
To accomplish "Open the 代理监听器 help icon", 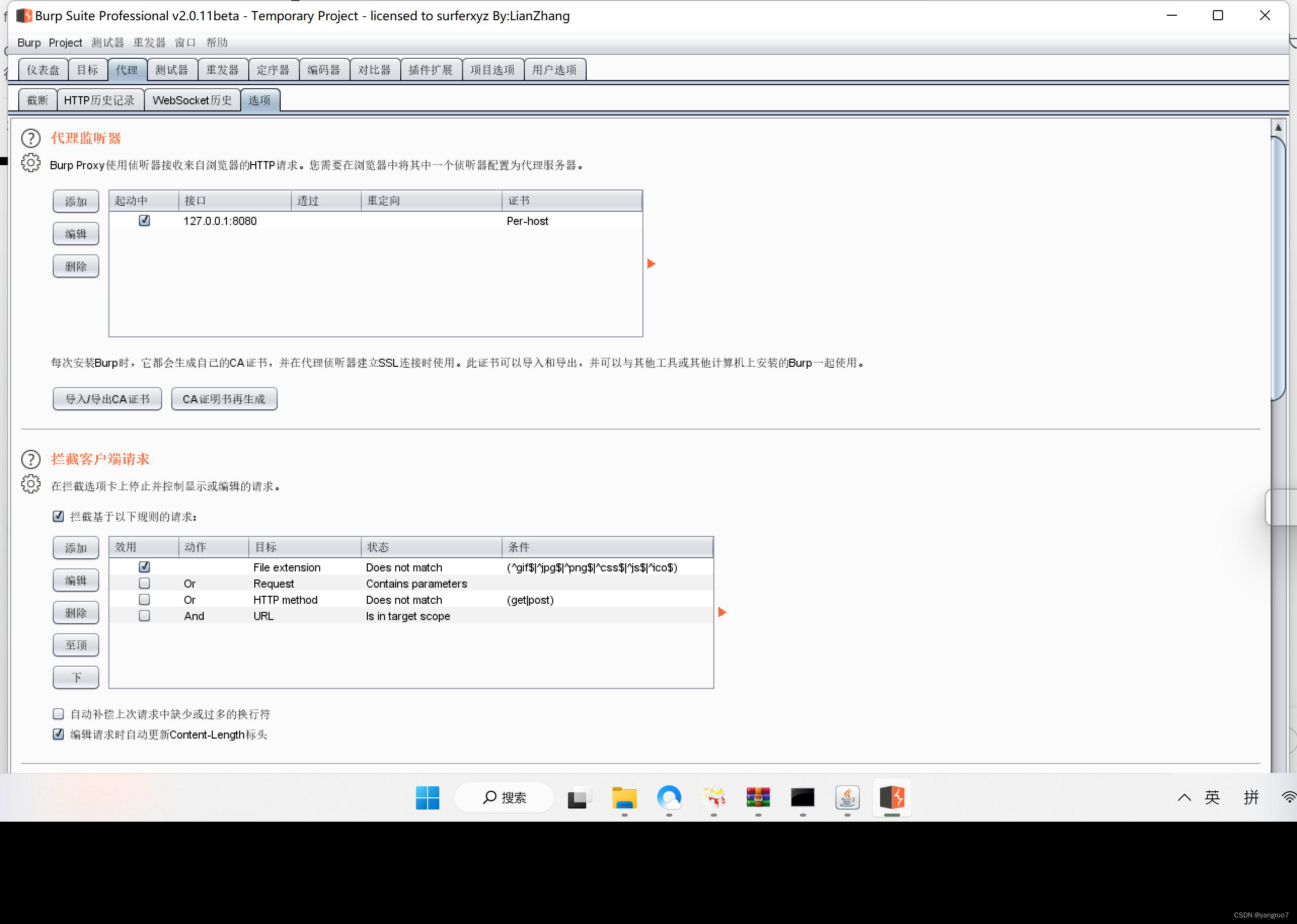I will (x=31, y=138).
